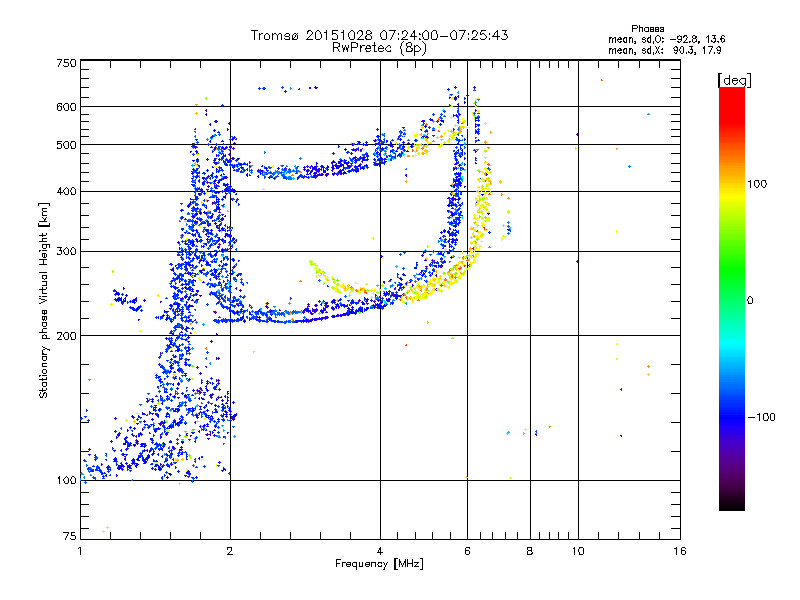
Task: Click the '16' frequency axis tick label
Action: [680, 551]
